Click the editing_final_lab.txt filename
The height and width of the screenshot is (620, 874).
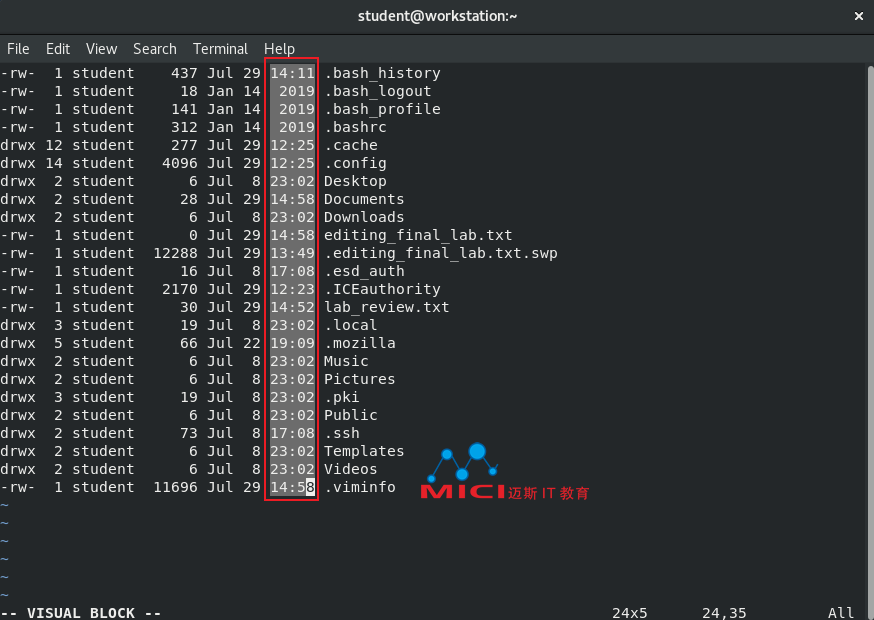pos(418,235)
